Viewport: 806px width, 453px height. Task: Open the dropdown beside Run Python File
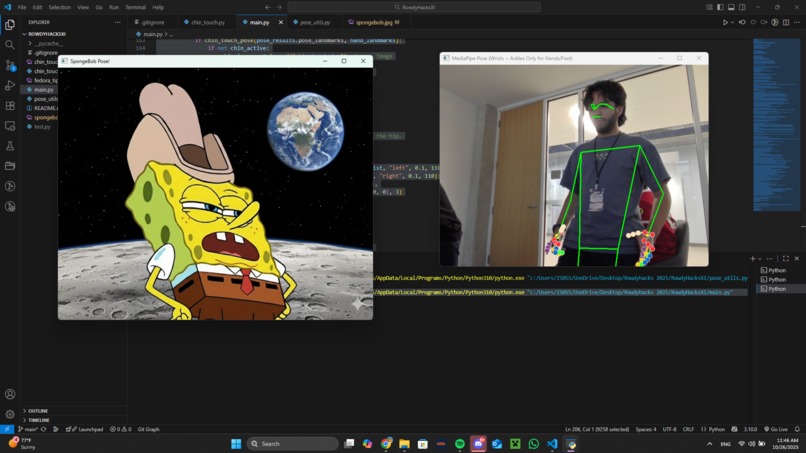(732, 22)
